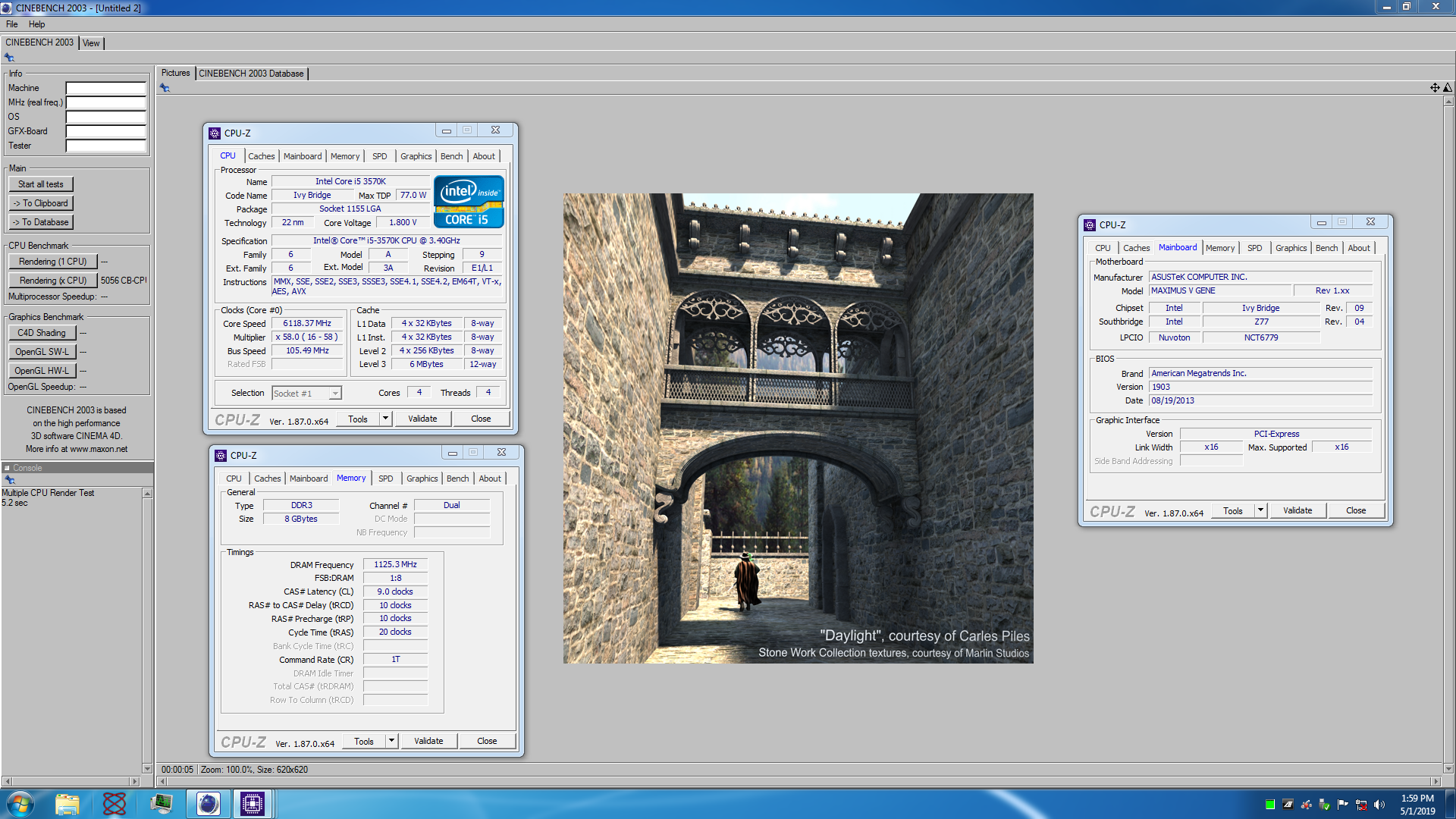Viewport: 1456px width, 819px height.
Task: Click picture area vertical scrollbar up arrow
Action: [x=1448, y=101]
